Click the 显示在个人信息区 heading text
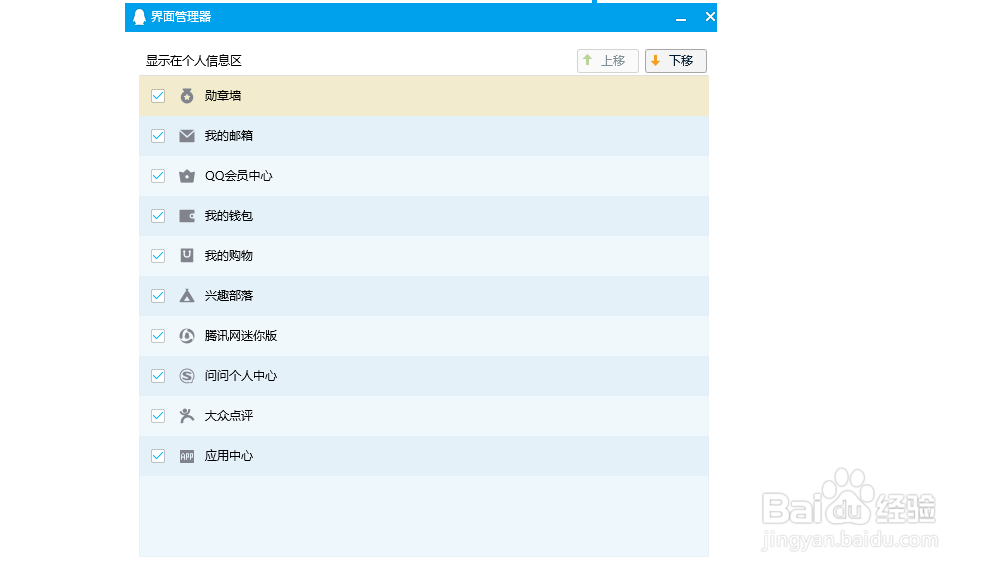Viewport: 993px width, 574px height. click(194, 61)
